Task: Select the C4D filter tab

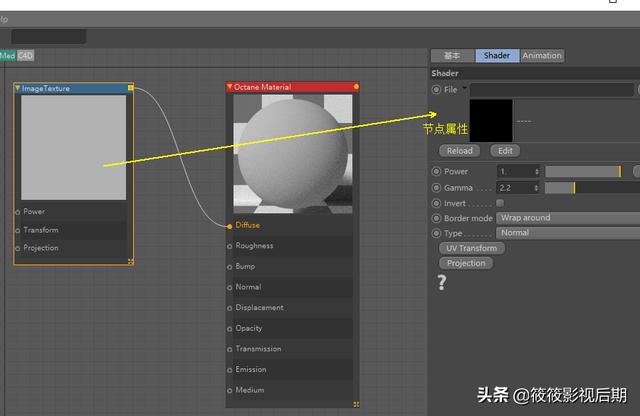Action: 25,56
